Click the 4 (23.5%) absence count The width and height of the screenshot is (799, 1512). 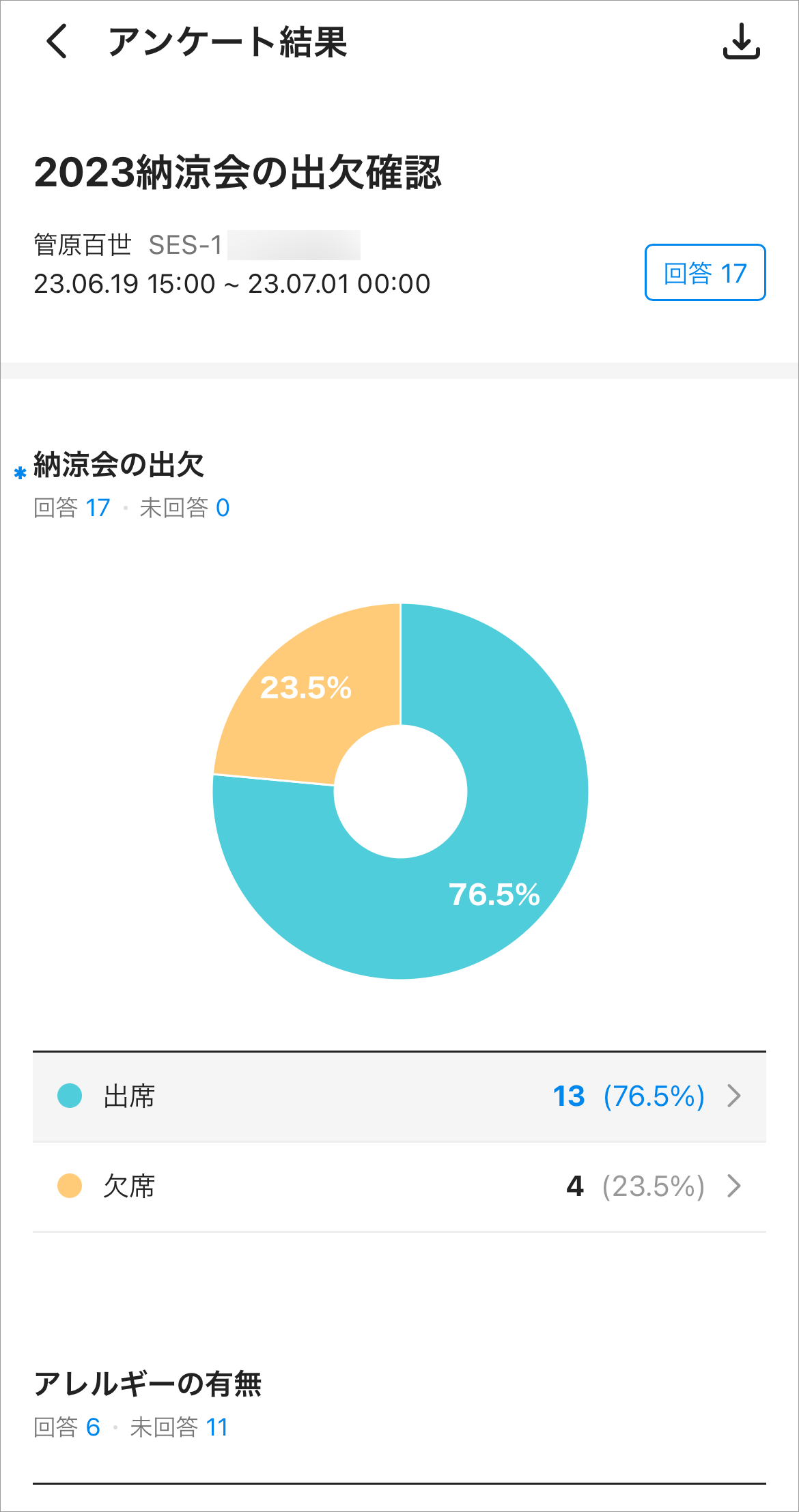point(635,1186)
